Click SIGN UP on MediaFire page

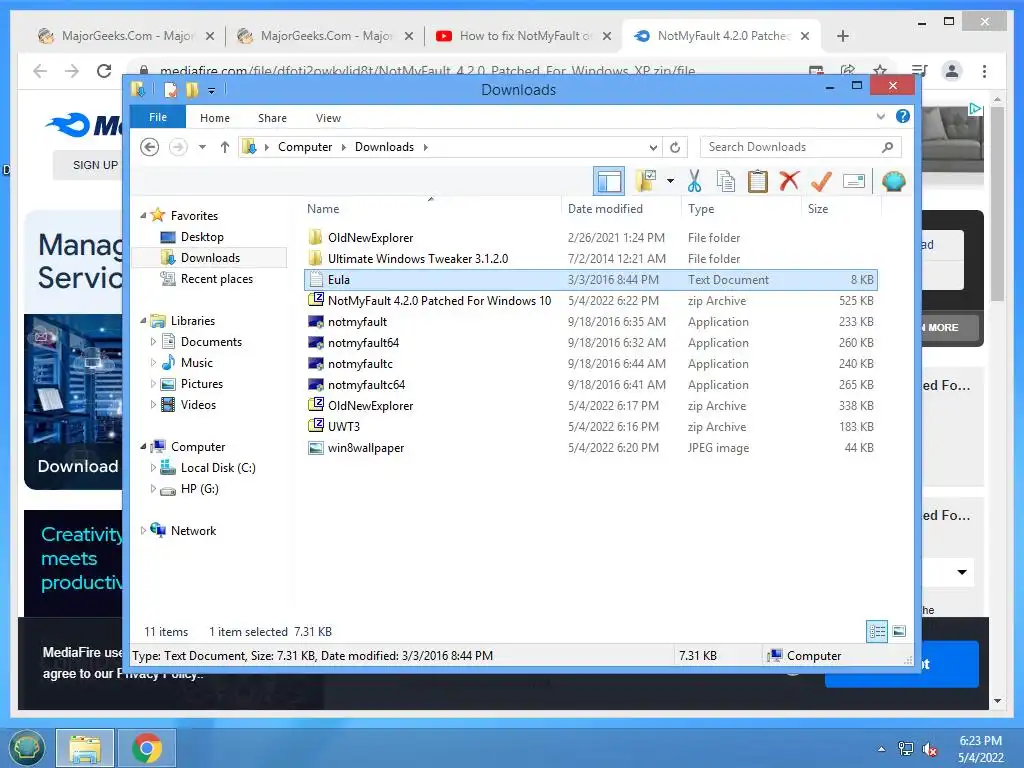95,165
